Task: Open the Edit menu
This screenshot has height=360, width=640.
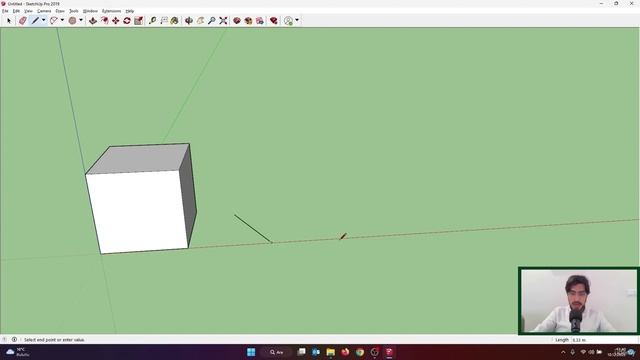Action: tap(16, 11)
